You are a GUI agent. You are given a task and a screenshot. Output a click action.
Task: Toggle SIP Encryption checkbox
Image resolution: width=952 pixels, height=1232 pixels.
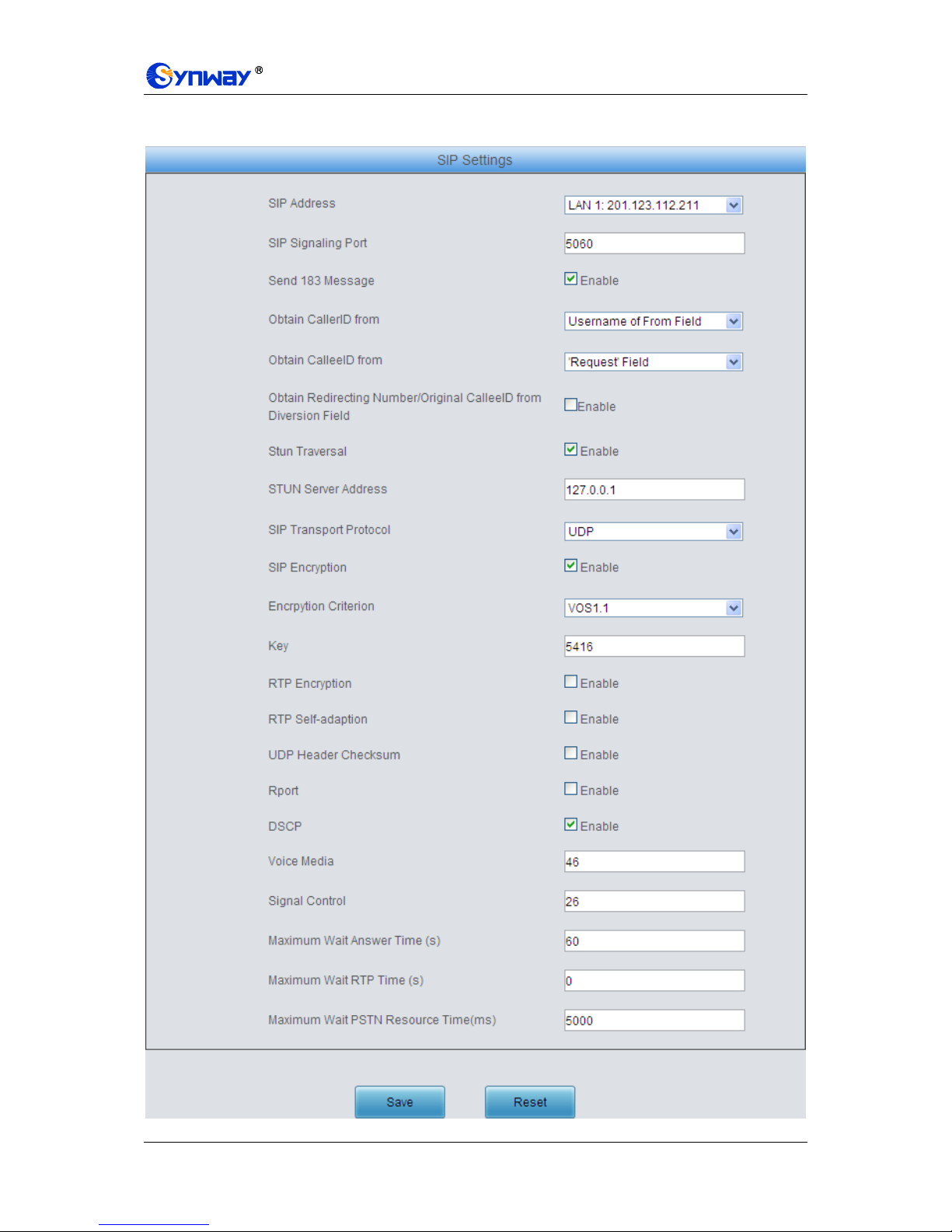(x=570, y=566)
